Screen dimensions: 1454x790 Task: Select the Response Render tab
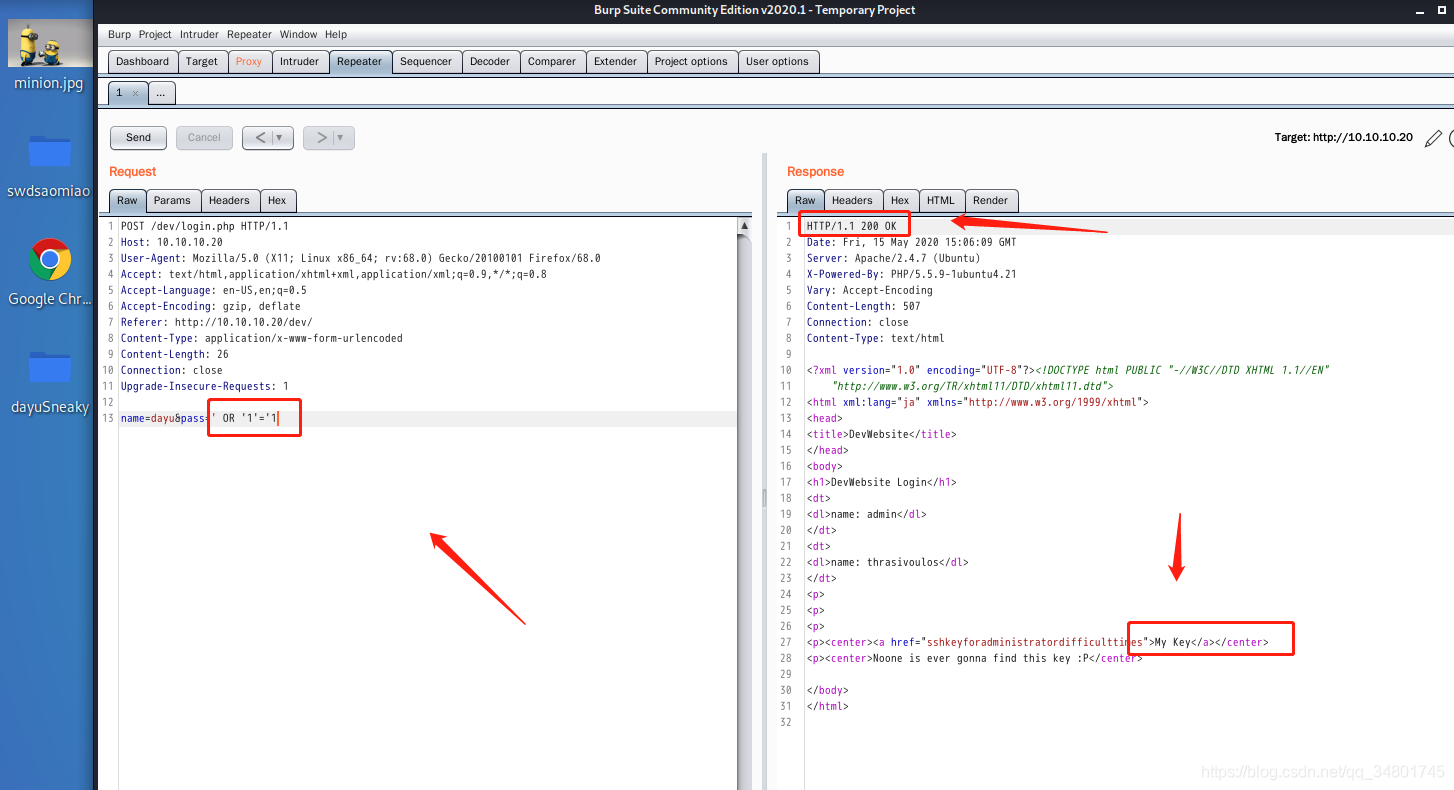click(990, 200)
